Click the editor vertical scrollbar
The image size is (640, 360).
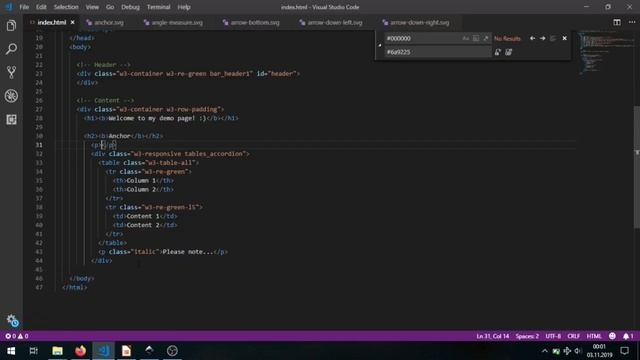pyautogui.click(x=637, y=167)
